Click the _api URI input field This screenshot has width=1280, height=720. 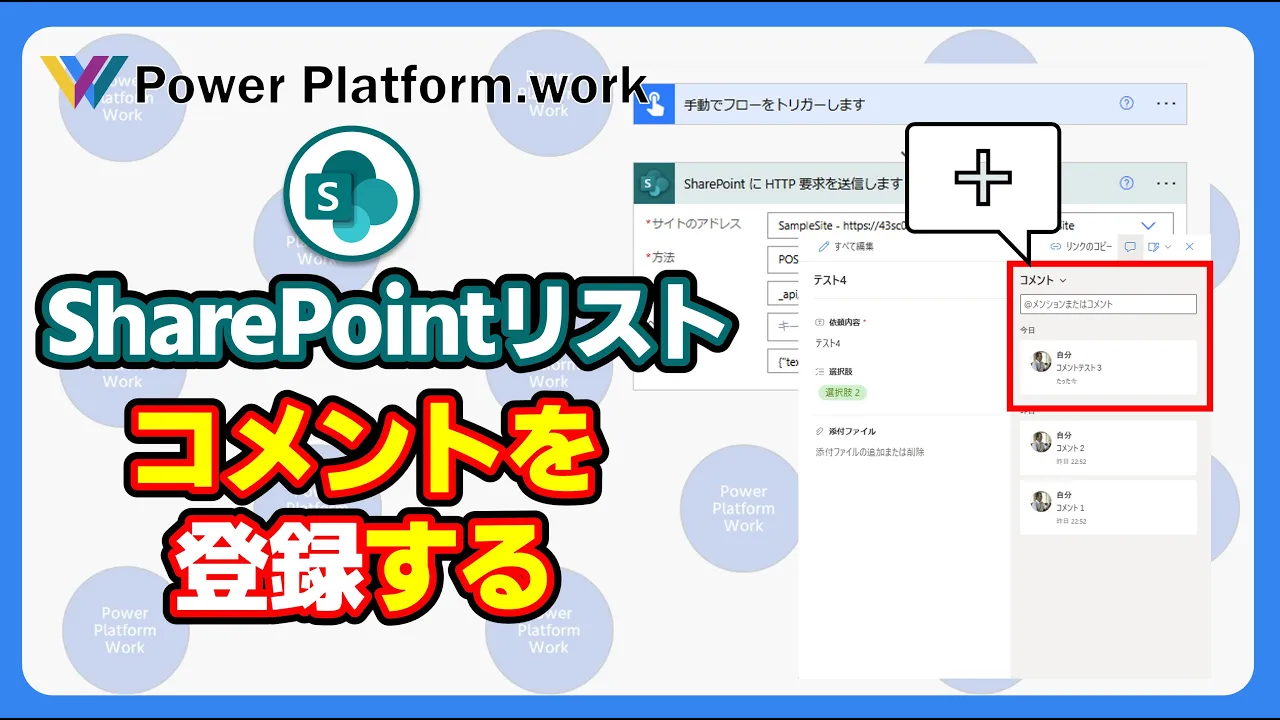click(x=782, y=294)
